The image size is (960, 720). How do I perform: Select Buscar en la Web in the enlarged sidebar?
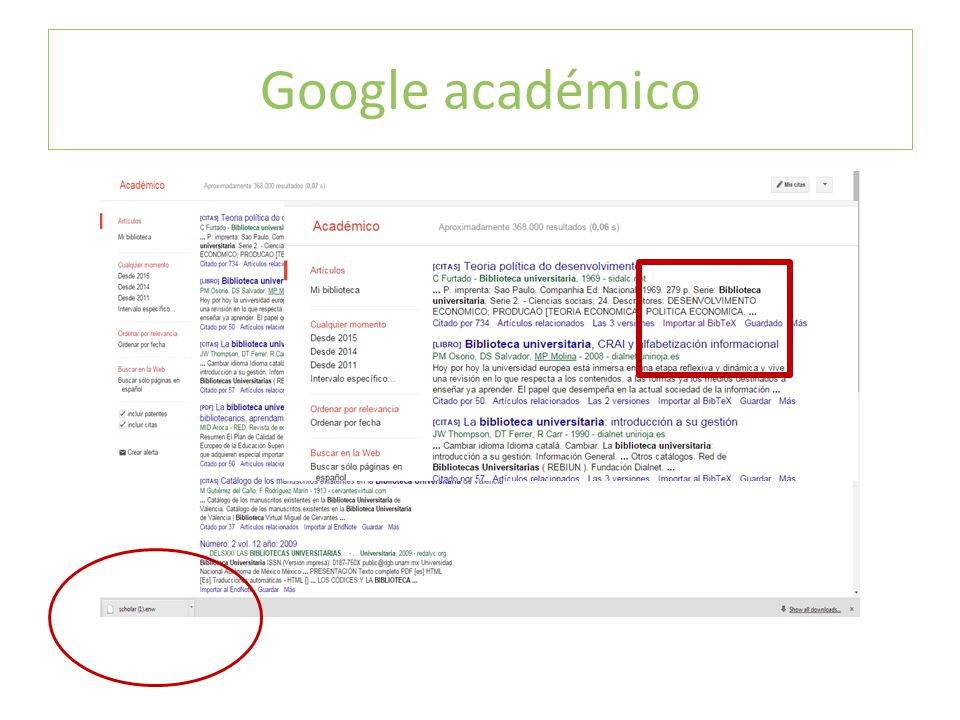pyautogui.click(x=345, y=453)
